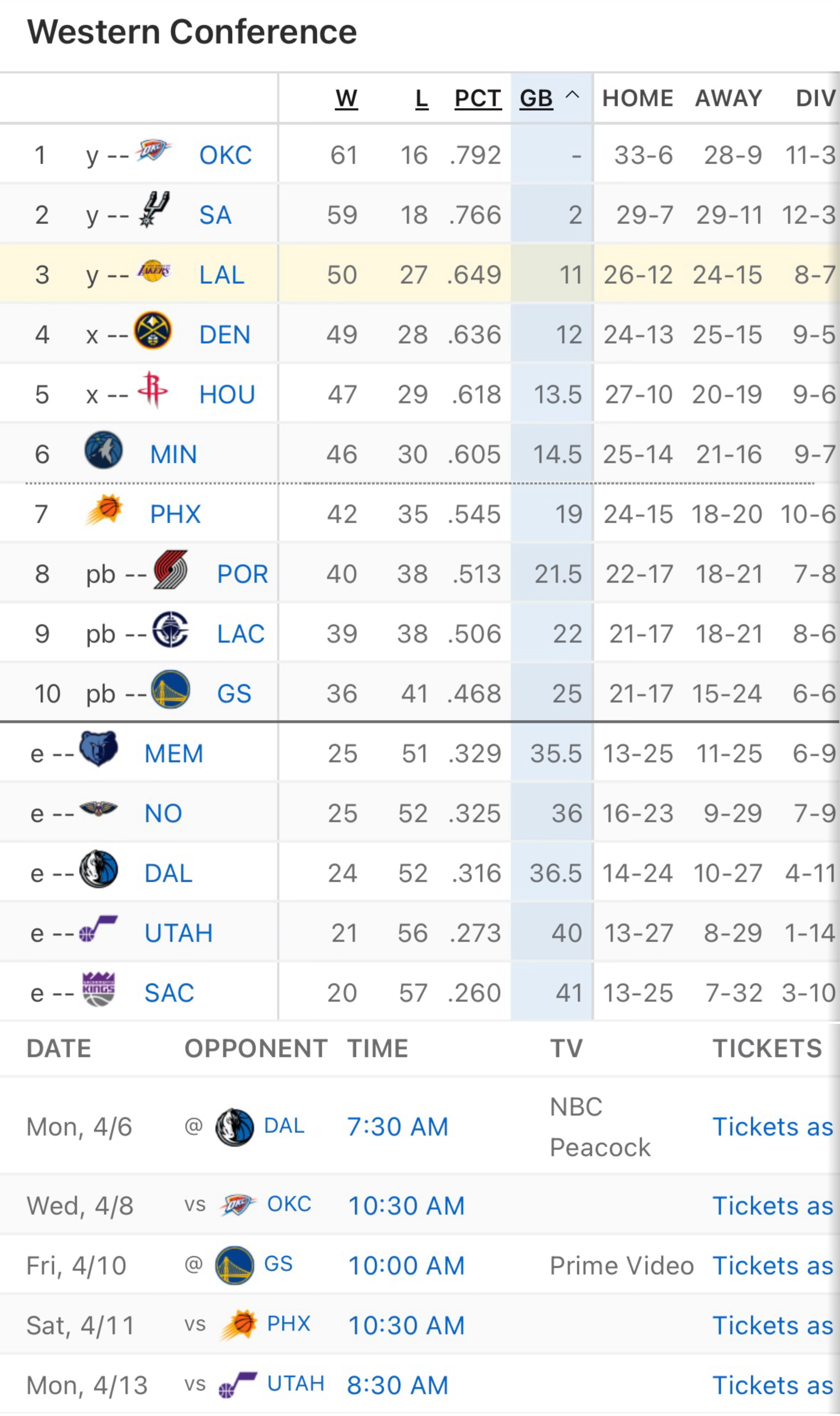The width and height of the screenshot is (840, 1416).
Task: Sort the standings by the PCT column
Action: click(478, 99)
